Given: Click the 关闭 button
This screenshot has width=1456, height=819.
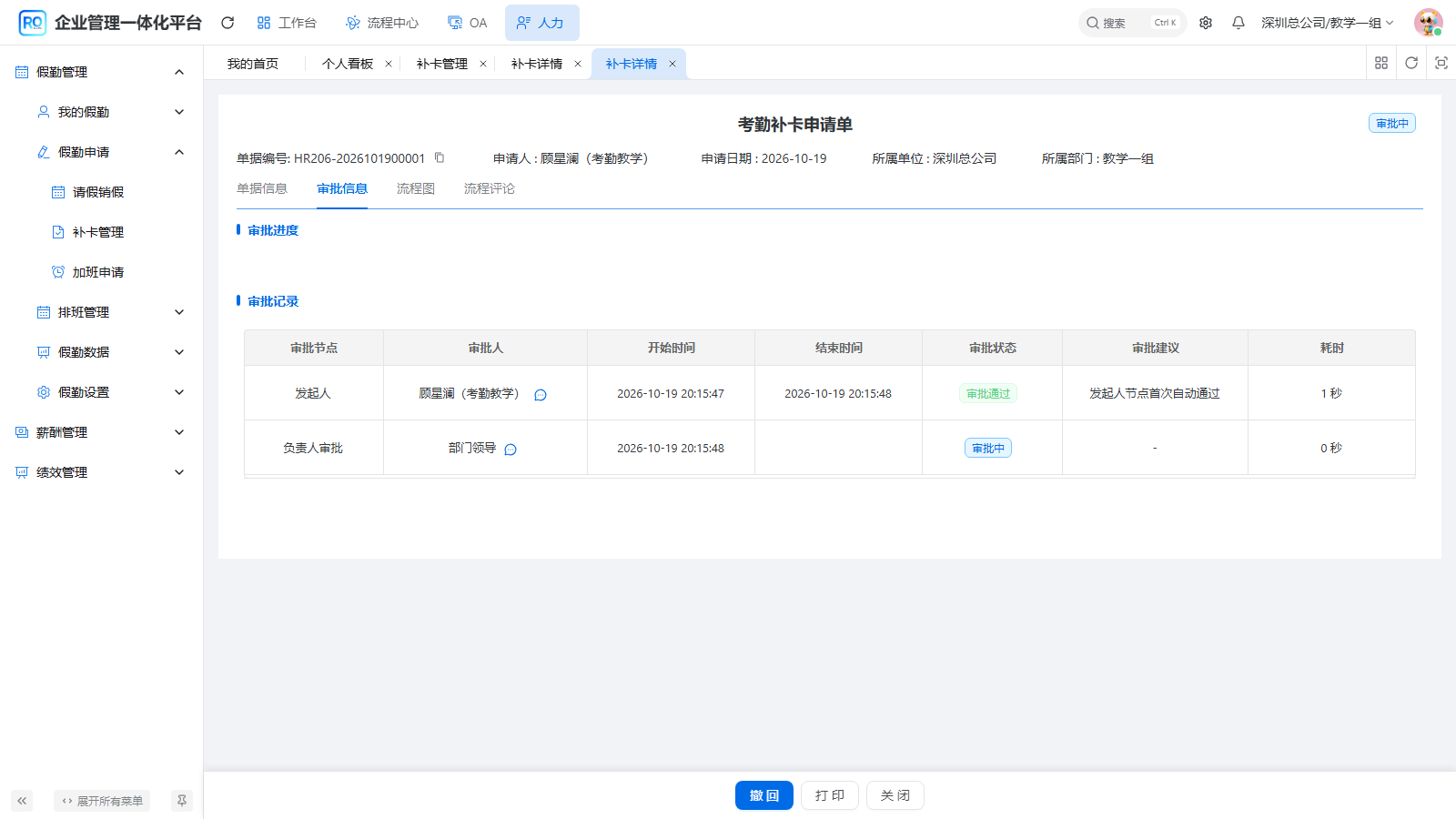Looking at the screenshot, I should coord(895,795).
